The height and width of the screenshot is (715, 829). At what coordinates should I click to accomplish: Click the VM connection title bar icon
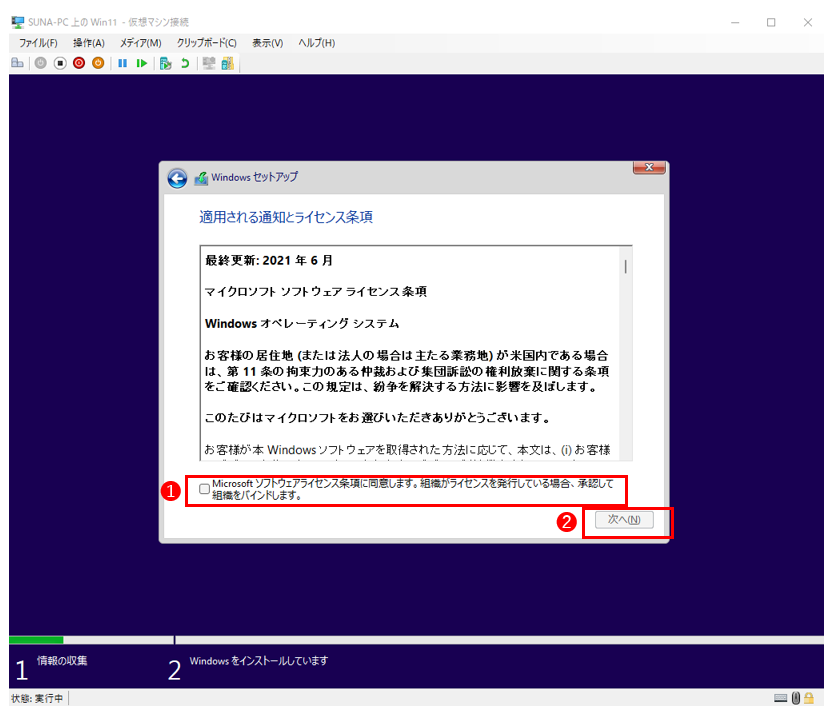(x=18, y=22)
